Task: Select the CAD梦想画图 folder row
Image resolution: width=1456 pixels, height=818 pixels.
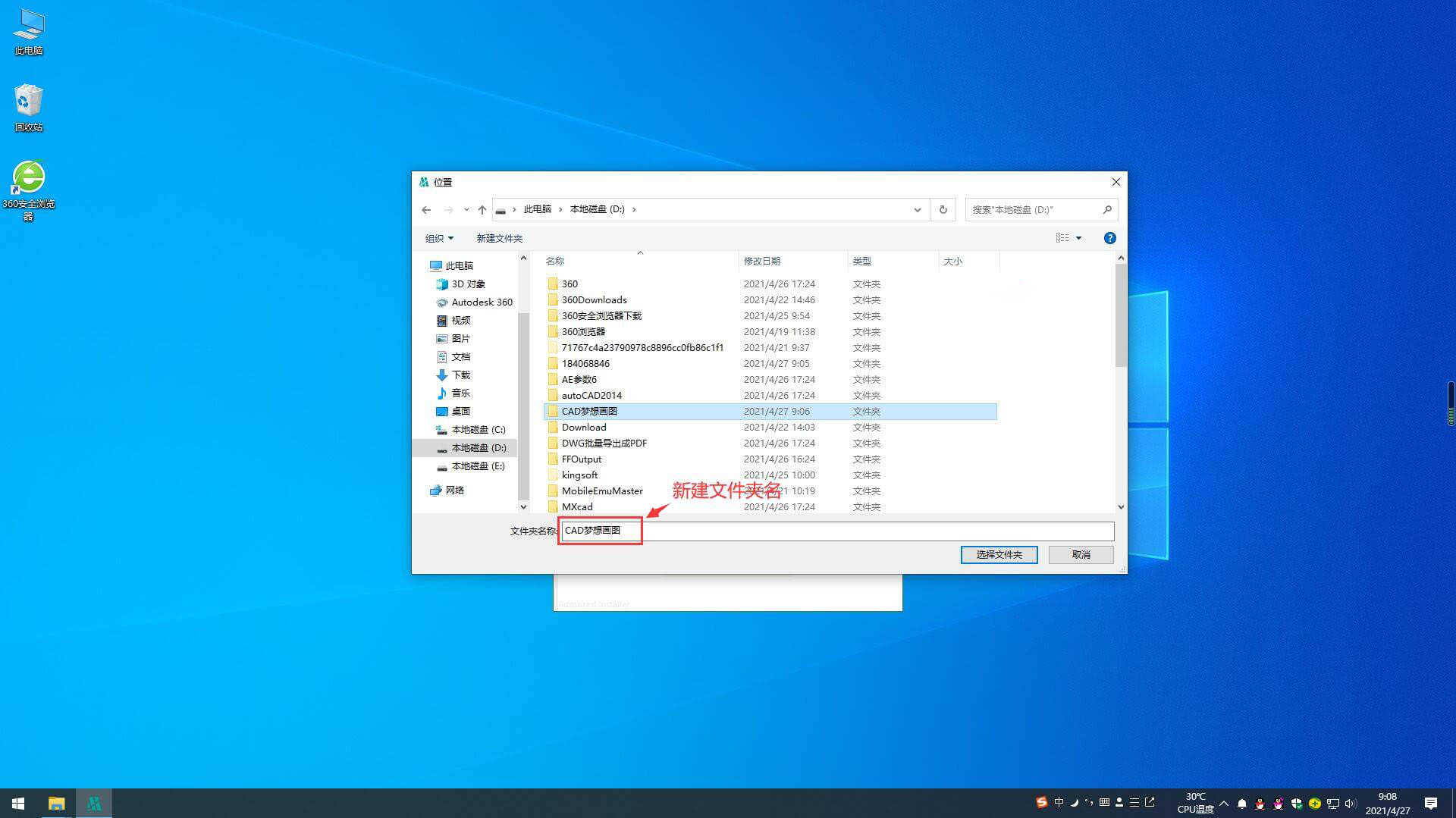Action: tap(770, 412)
